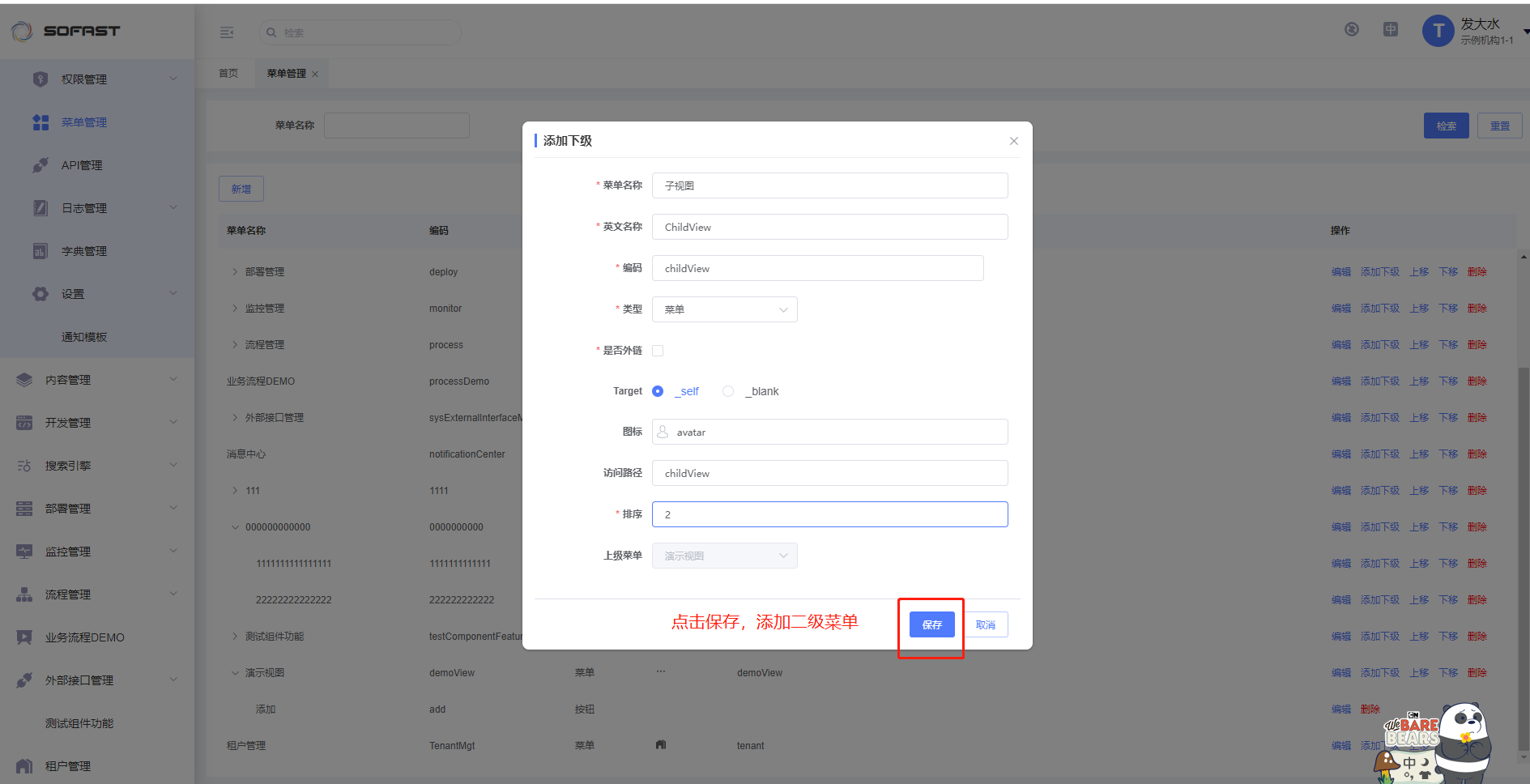Select the _blank target radio button
The height and width of the screenshot is (784, 1530).
(728, 391)
